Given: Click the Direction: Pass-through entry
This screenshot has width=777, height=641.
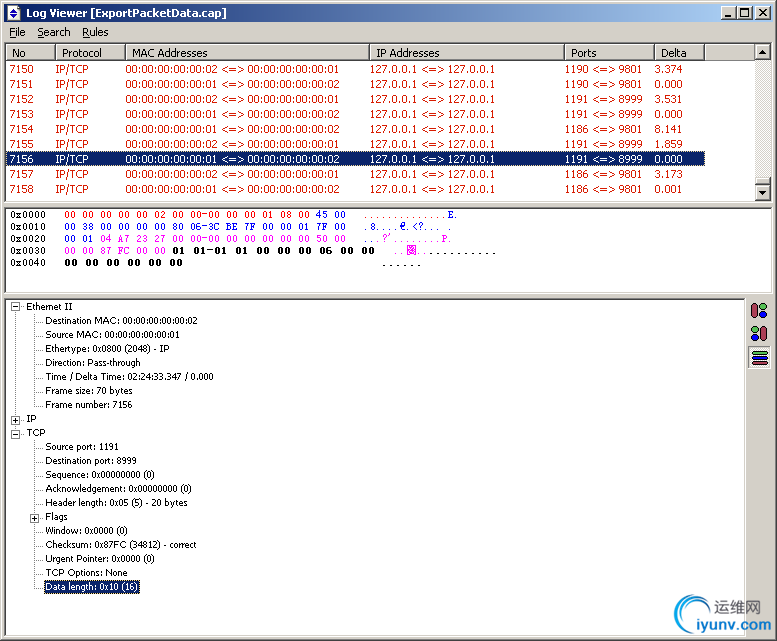Looking at the screenshot, I should [x=93, y=363].
